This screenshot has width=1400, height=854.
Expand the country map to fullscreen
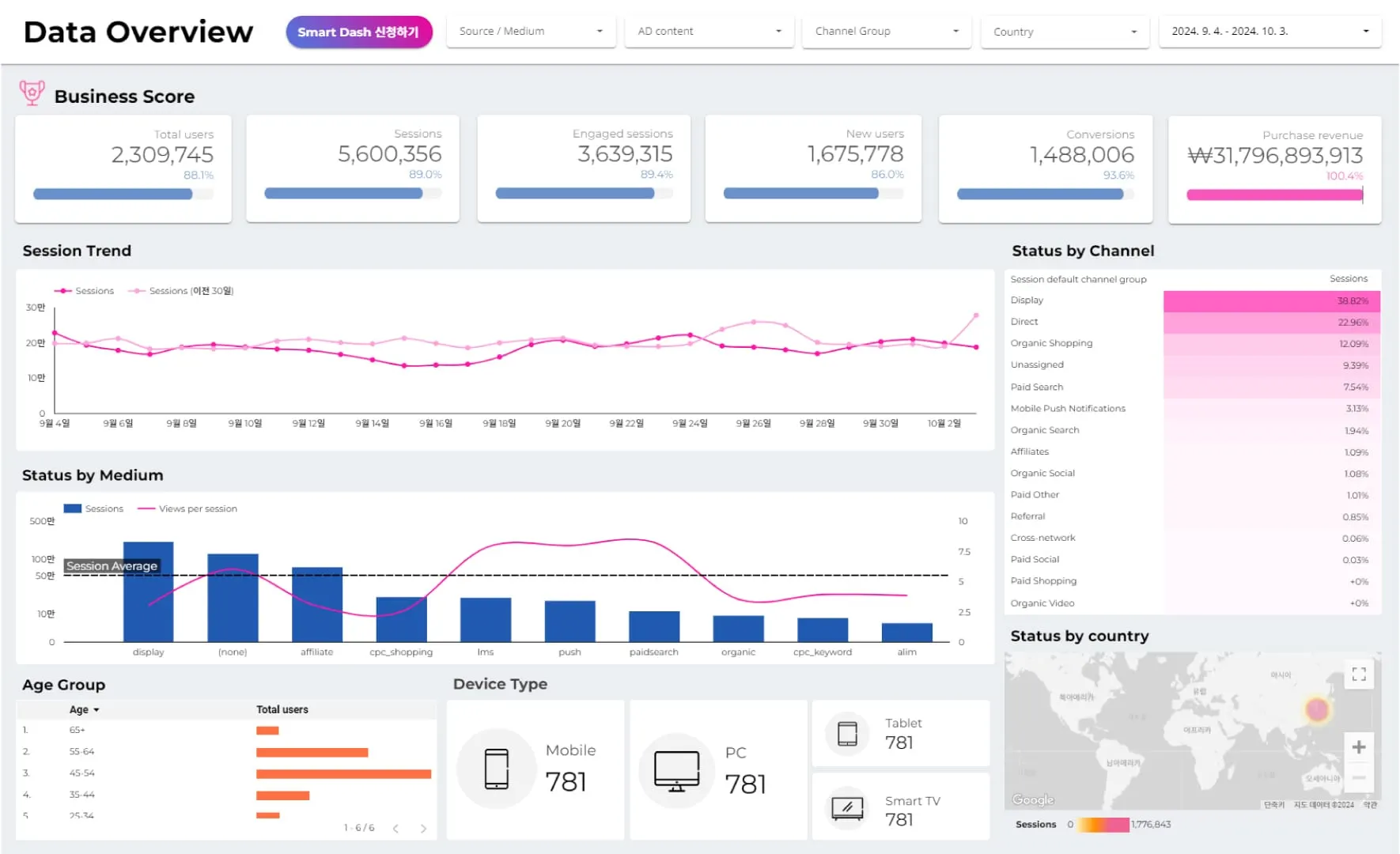[1359, 674]
